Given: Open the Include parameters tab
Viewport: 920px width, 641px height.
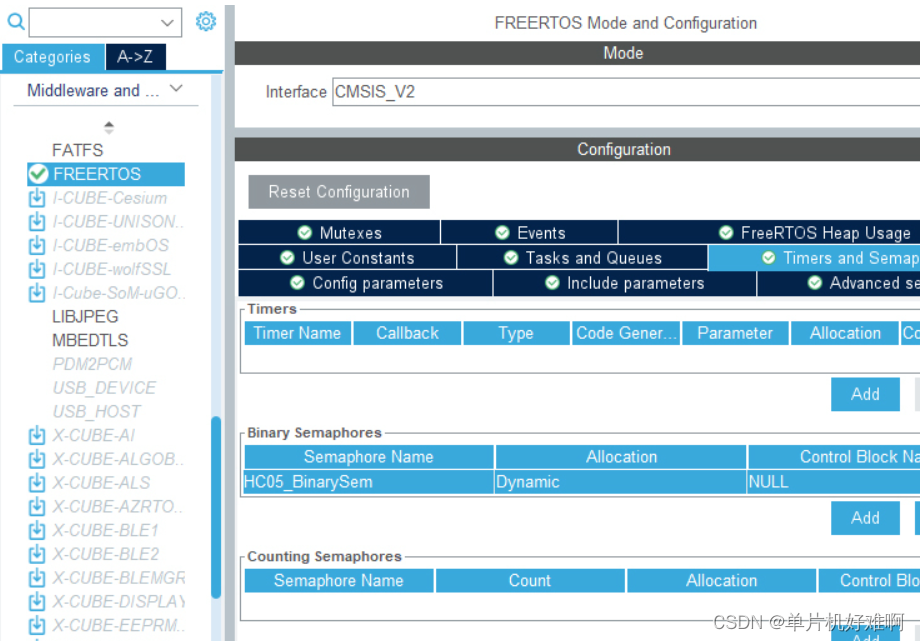Looking at the screenshot, I should click(625, 283).
